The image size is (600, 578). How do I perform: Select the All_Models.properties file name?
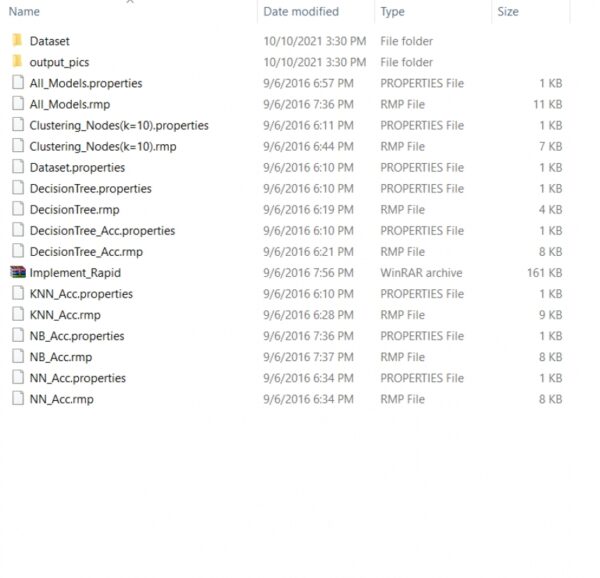(x=86, y=83)
